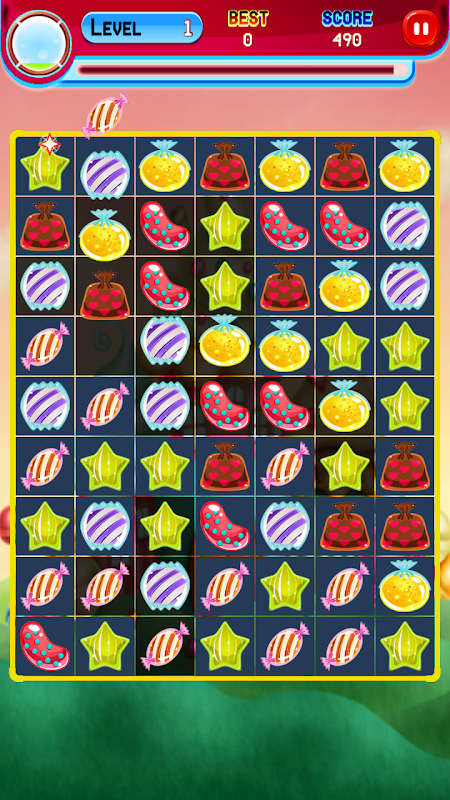450x800 pixels.
Task: Select the red jelly bean in the bottom row
Action: 45,645
